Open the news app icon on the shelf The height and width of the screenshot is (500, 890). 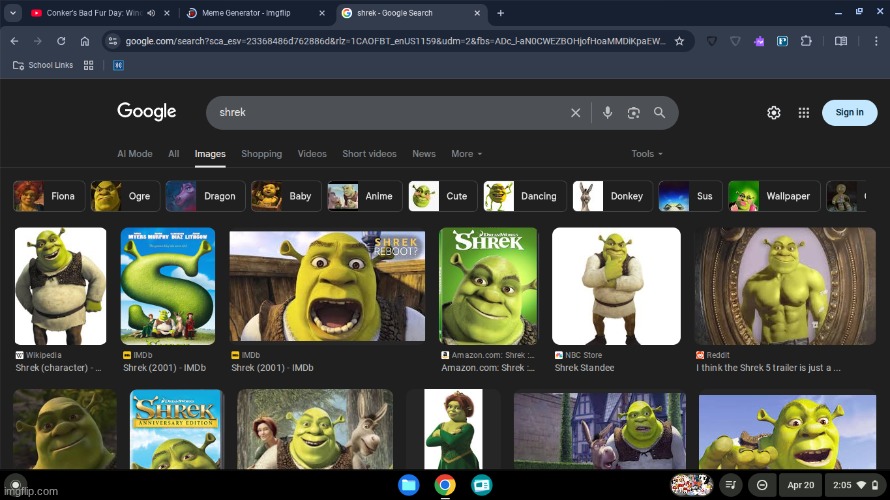point(481,485)
